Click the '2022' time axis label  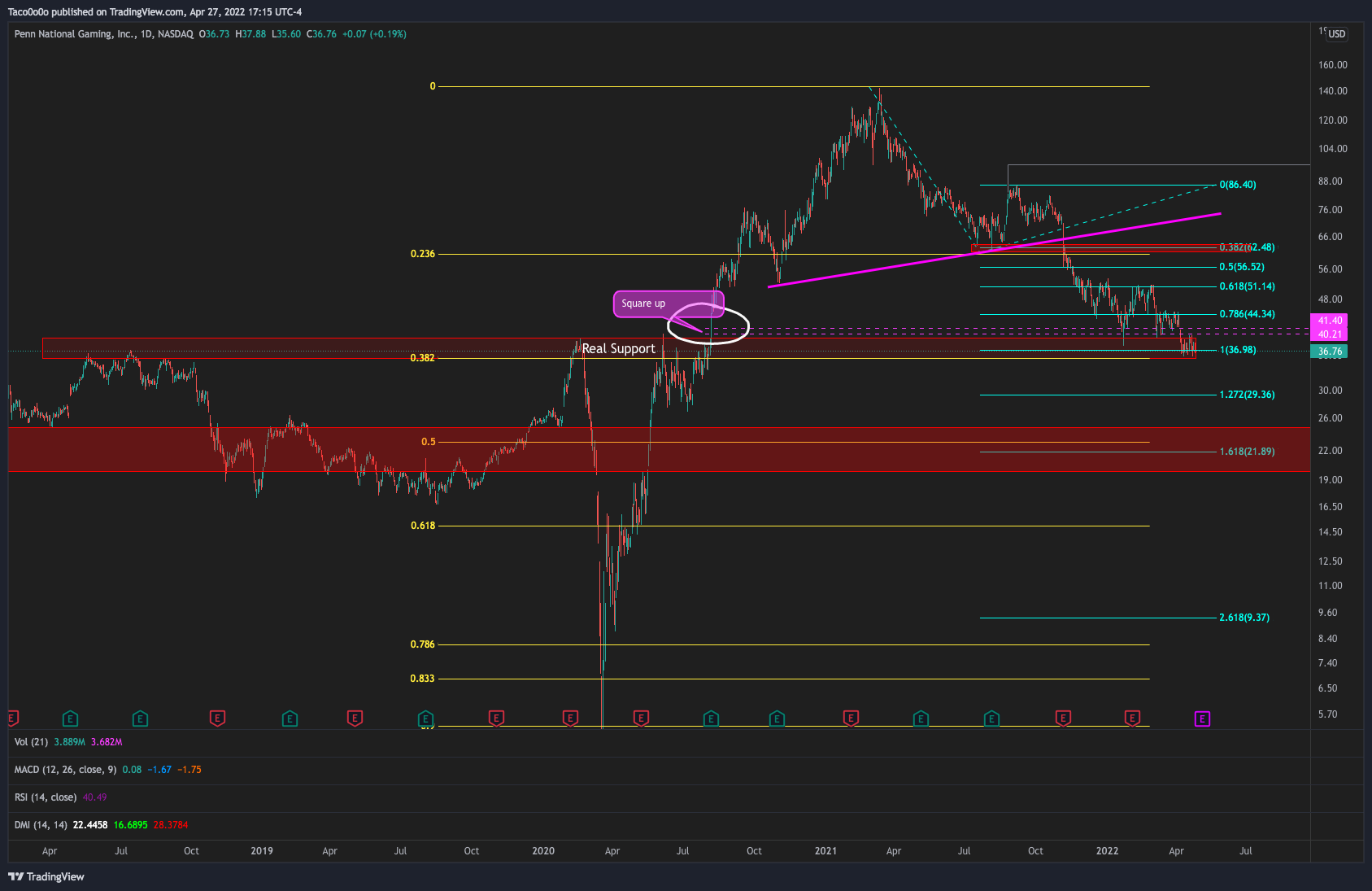pos(1107,851)
